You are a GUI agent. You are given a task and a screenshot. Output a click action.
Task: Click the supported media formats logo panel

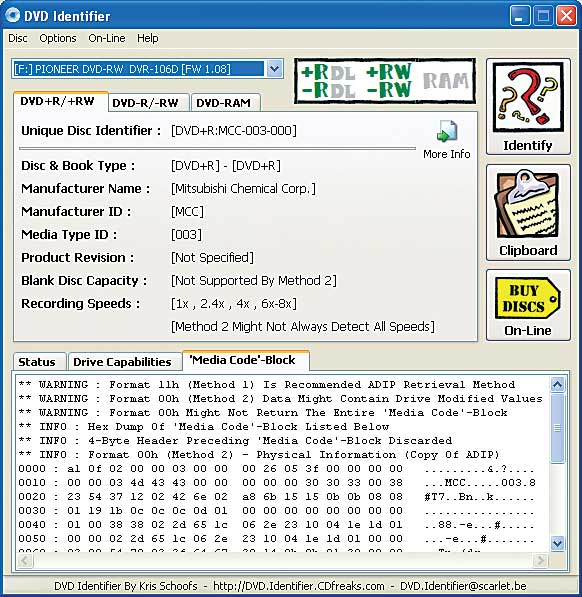385,81
